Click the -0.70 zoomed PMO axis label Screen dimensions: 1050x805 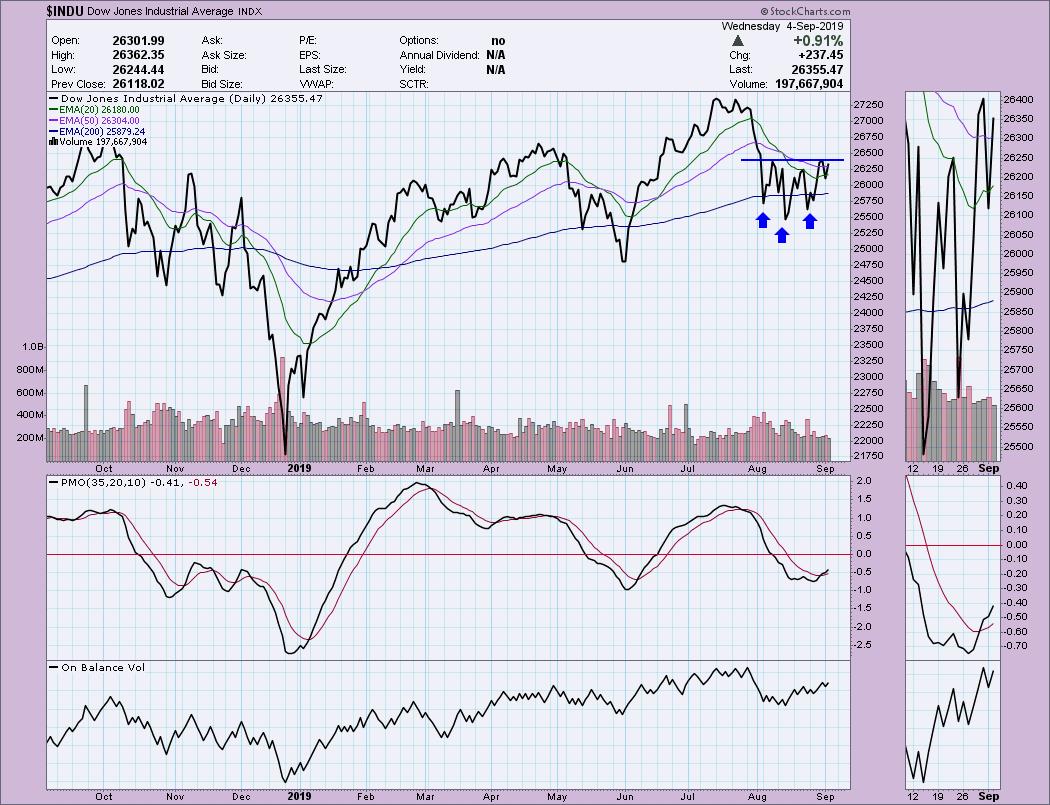[x=1015, y=646]
